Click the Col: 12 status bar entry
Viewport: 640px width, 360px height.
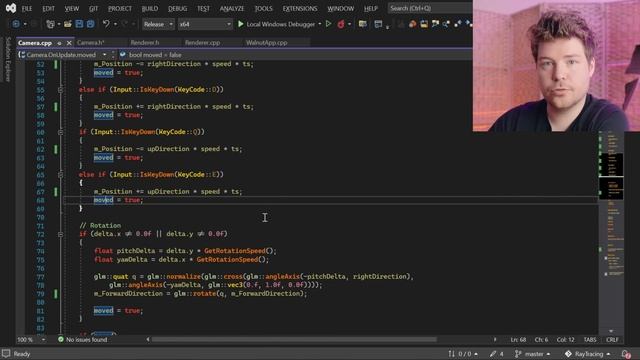[565, 340]
